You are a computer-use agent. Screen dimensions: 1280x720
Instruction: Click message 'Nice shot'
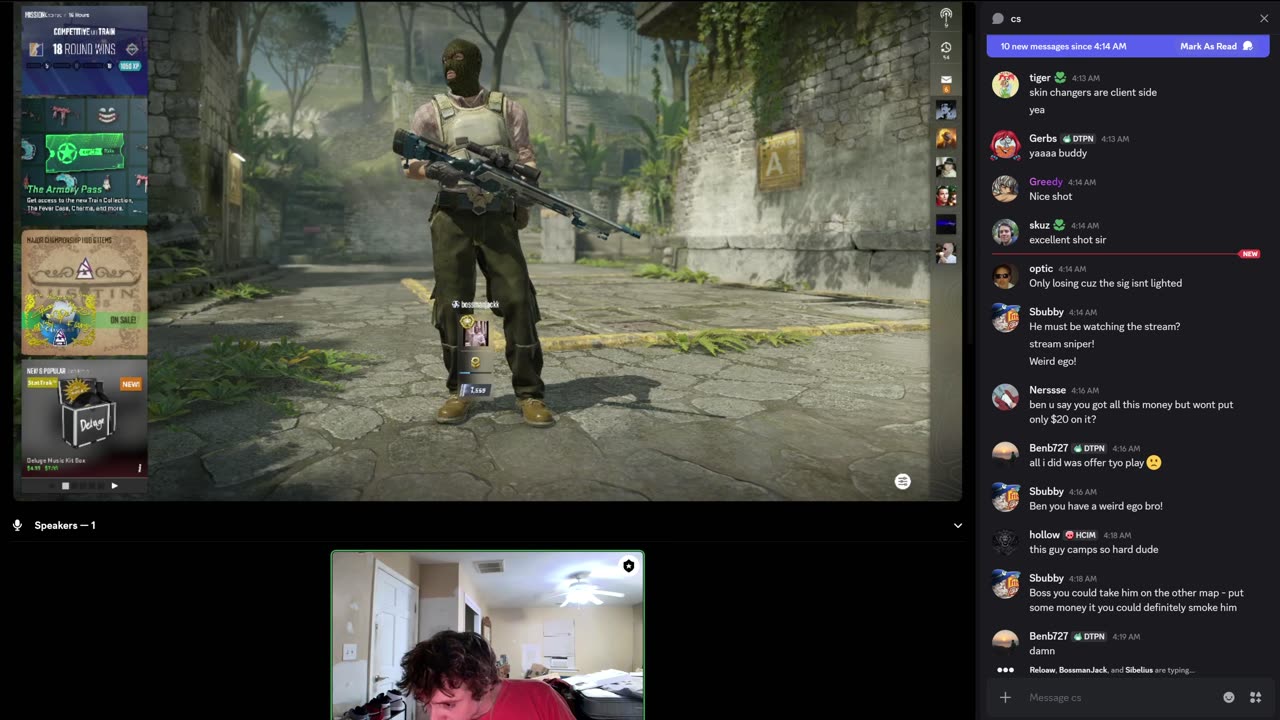pyautogui.click(x=1050, y=196)
